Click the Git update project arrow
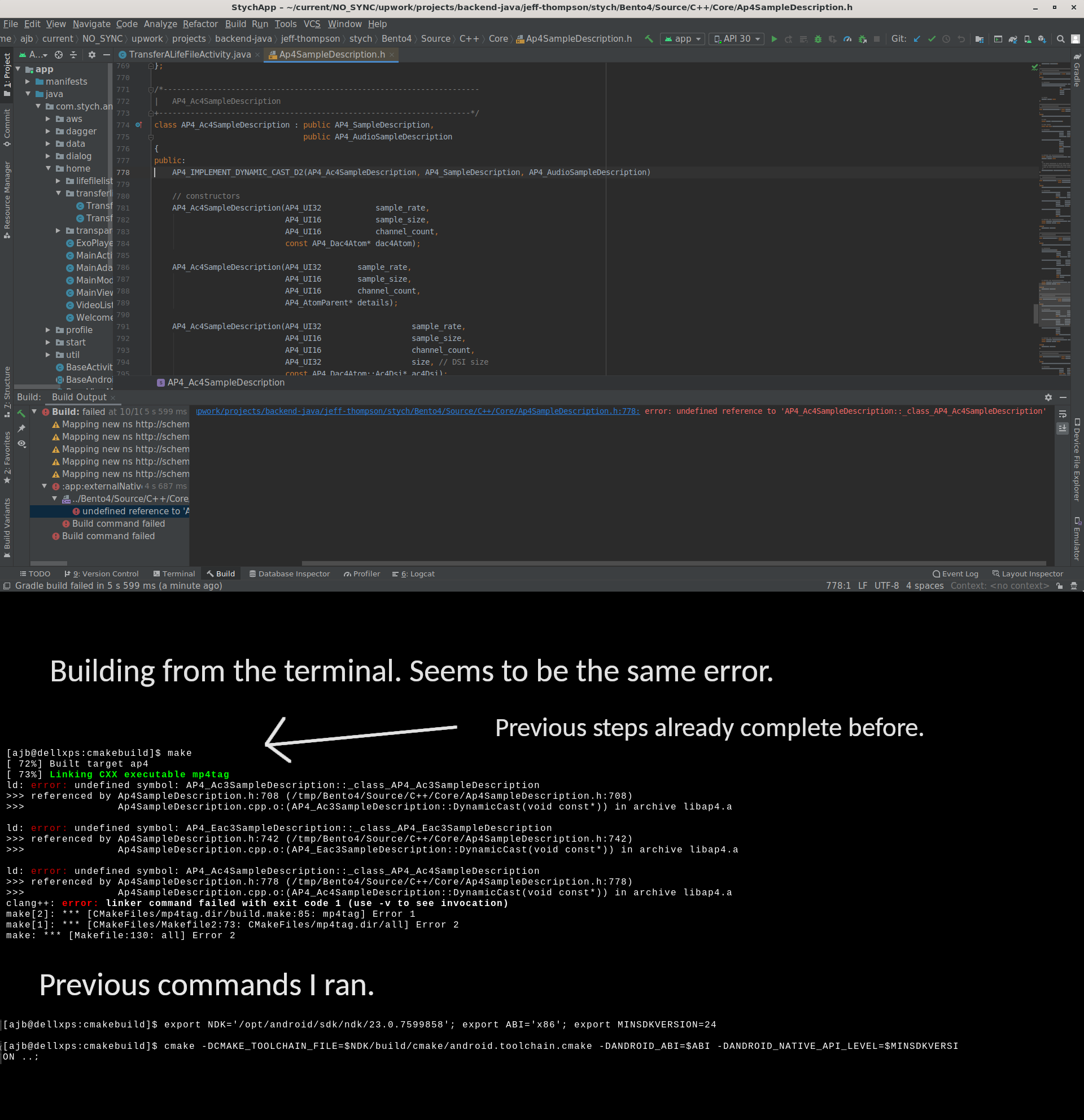This screenshot has width=1084, height=1120. click(x=916, y=39)
